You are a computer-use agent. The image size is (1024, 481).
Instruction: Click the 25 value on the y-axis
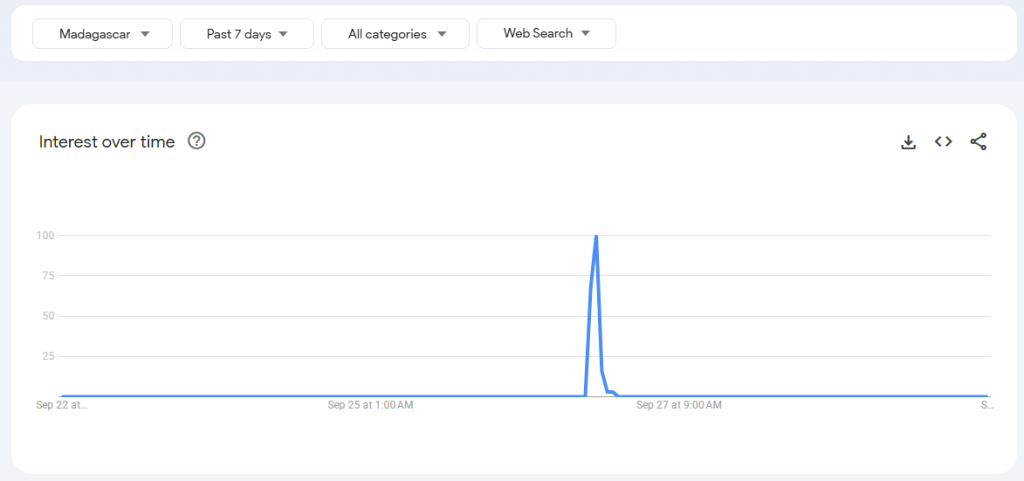pos(46,356)
